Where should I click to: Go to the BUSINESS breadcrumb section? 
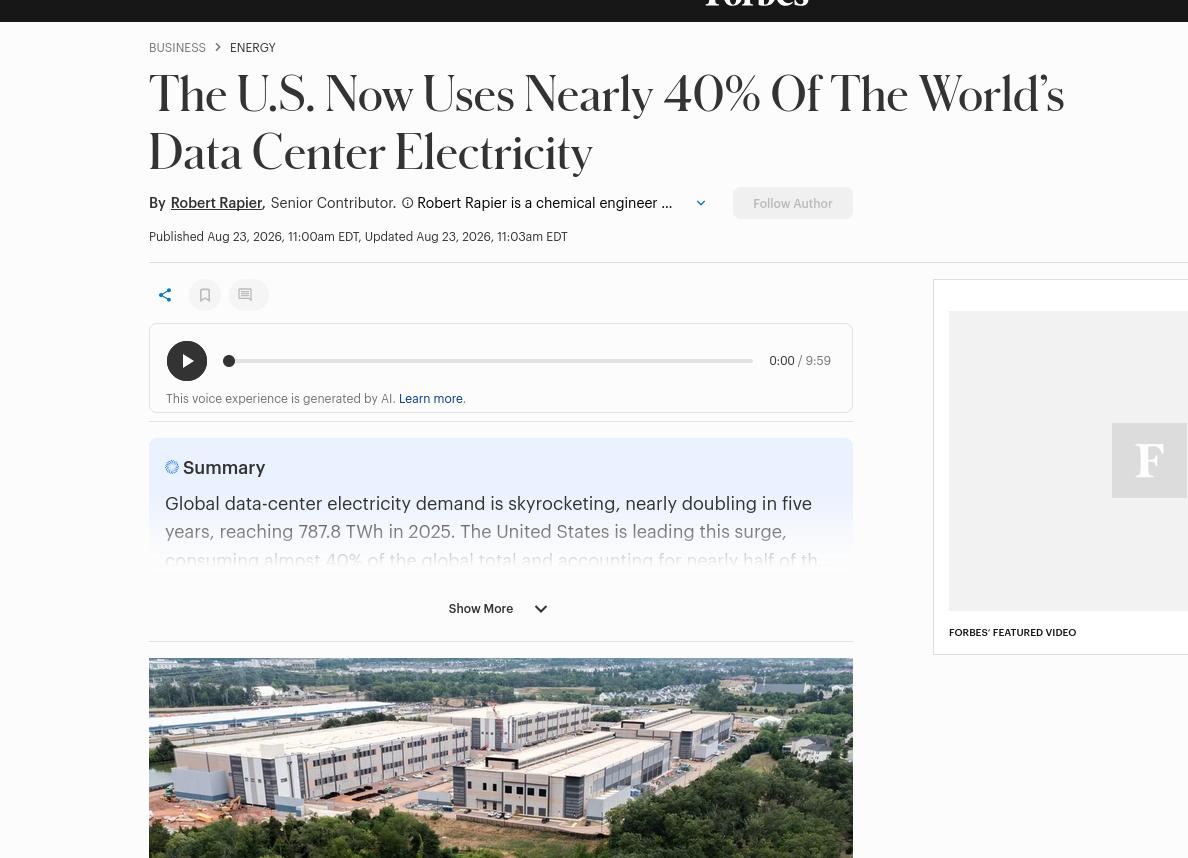pyautogui.click(x=177, y=48)
